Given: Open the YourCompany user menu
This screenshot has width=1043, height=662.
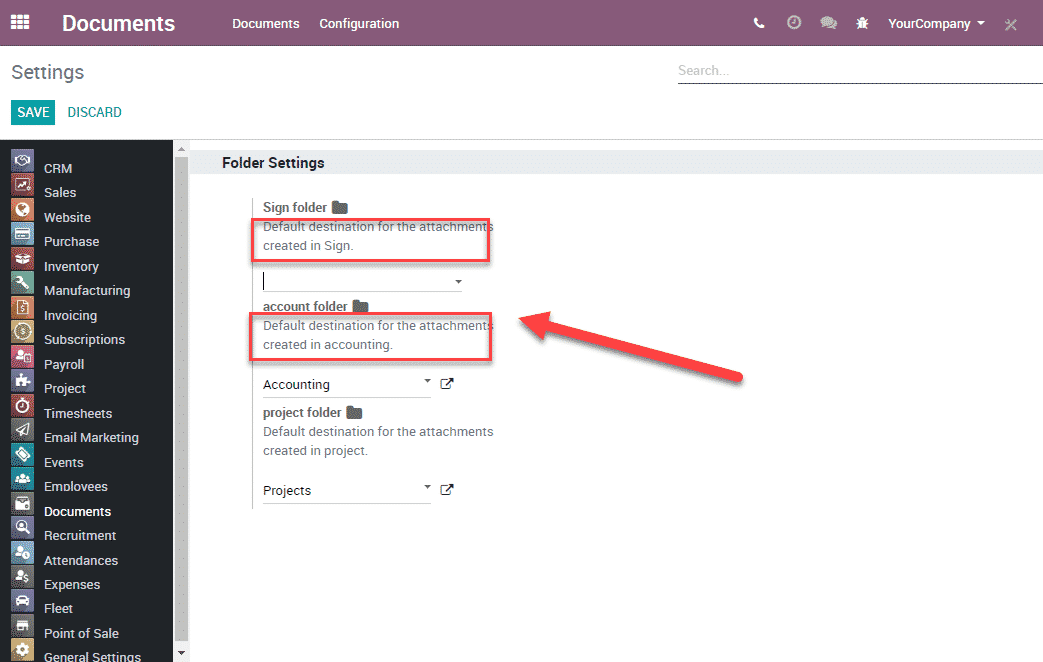Looking at the screenshot, I should (936, 23).
